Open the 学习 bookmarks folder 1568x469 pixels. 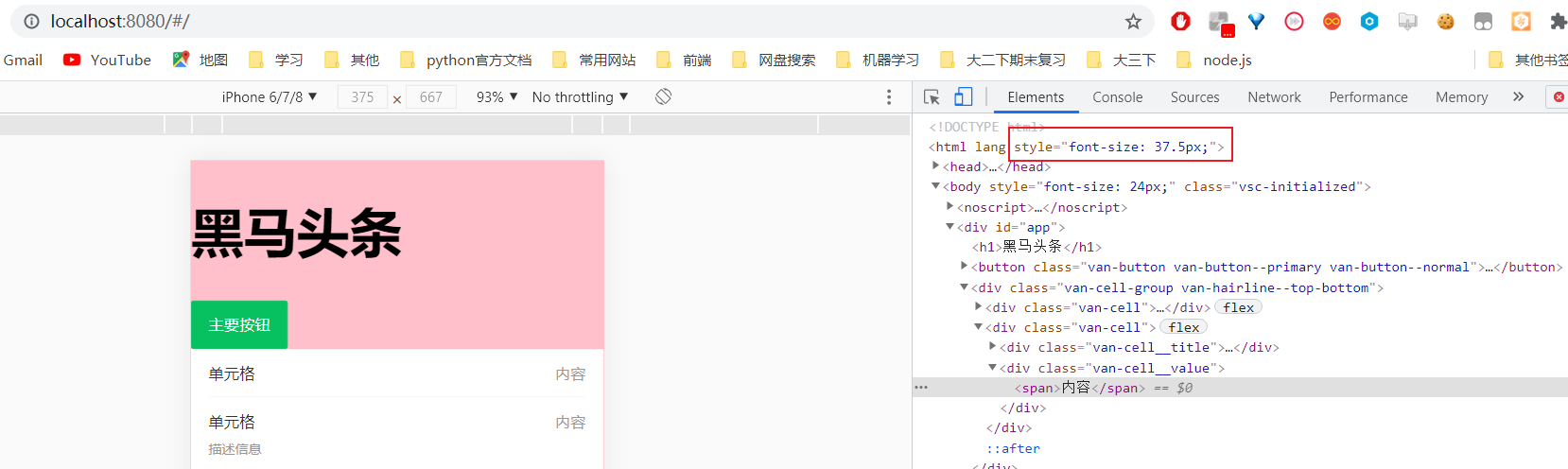276,60
